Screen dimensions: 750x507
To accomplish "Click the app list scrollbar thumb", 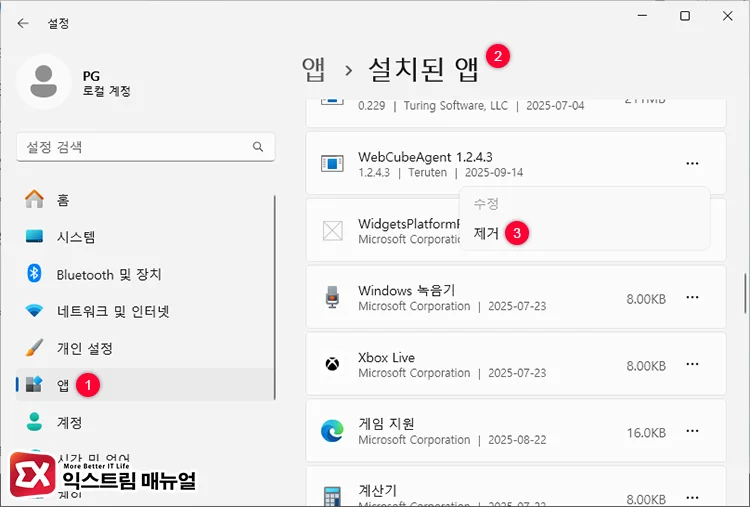I will click(745, 293).
